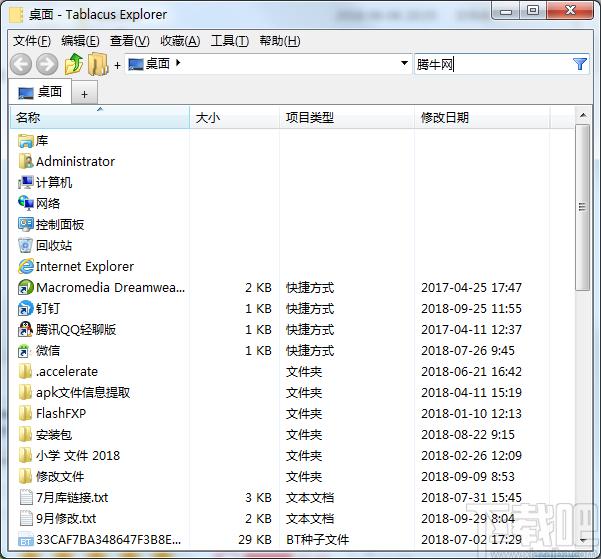Screen dimensions: 601x559
Task: Click the filter funnel icon
Action: tap(580, 64)
